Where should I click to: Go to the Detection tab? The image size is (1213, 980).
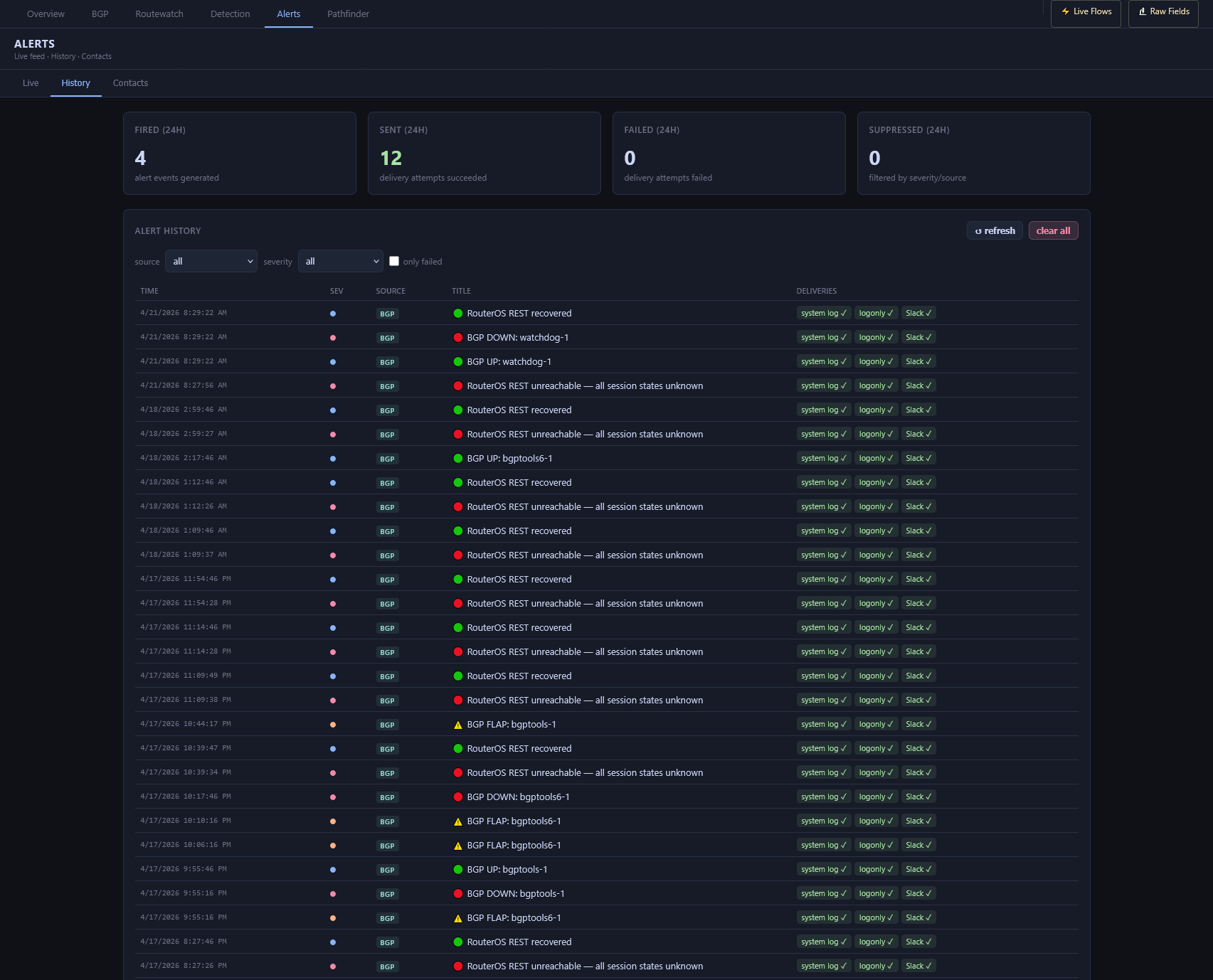point(230,14)
